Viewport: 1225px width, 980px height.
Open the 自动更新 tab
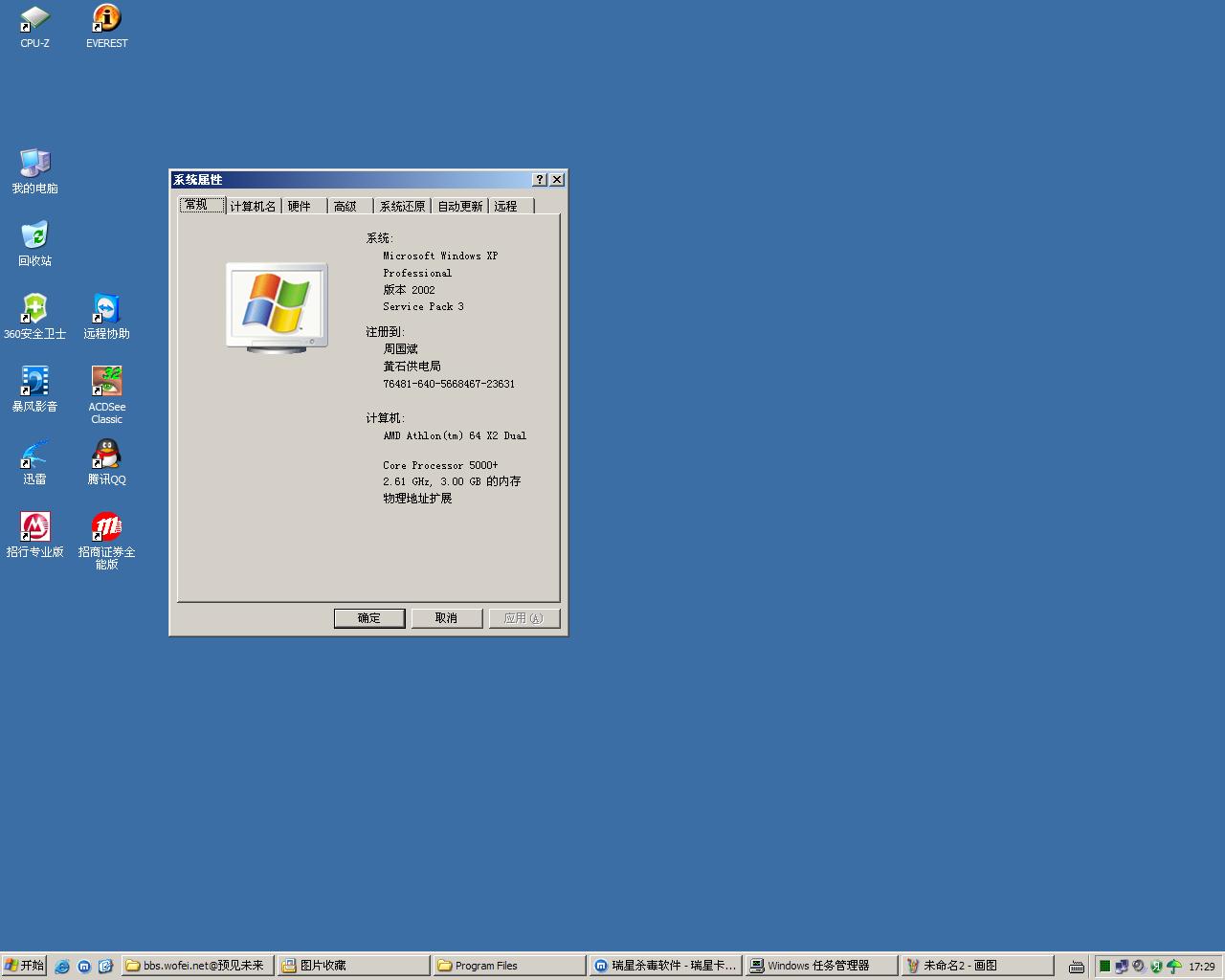pos(460,206)
